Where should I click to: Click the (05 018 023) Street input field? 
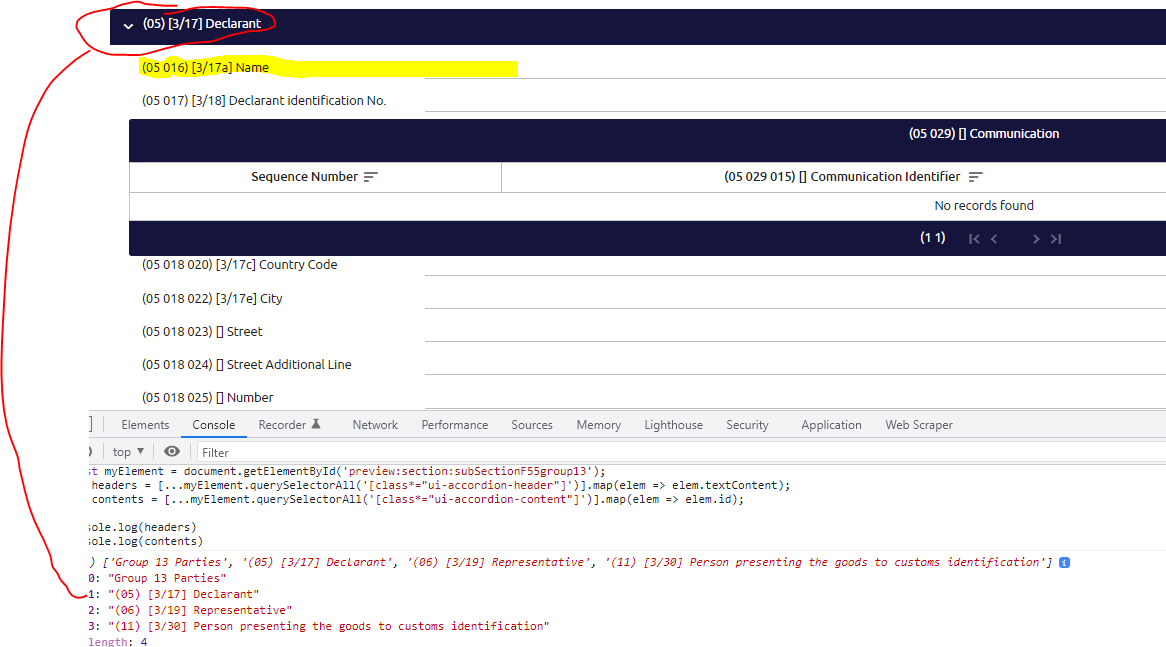pyautogui.click(x=795, y=331)
